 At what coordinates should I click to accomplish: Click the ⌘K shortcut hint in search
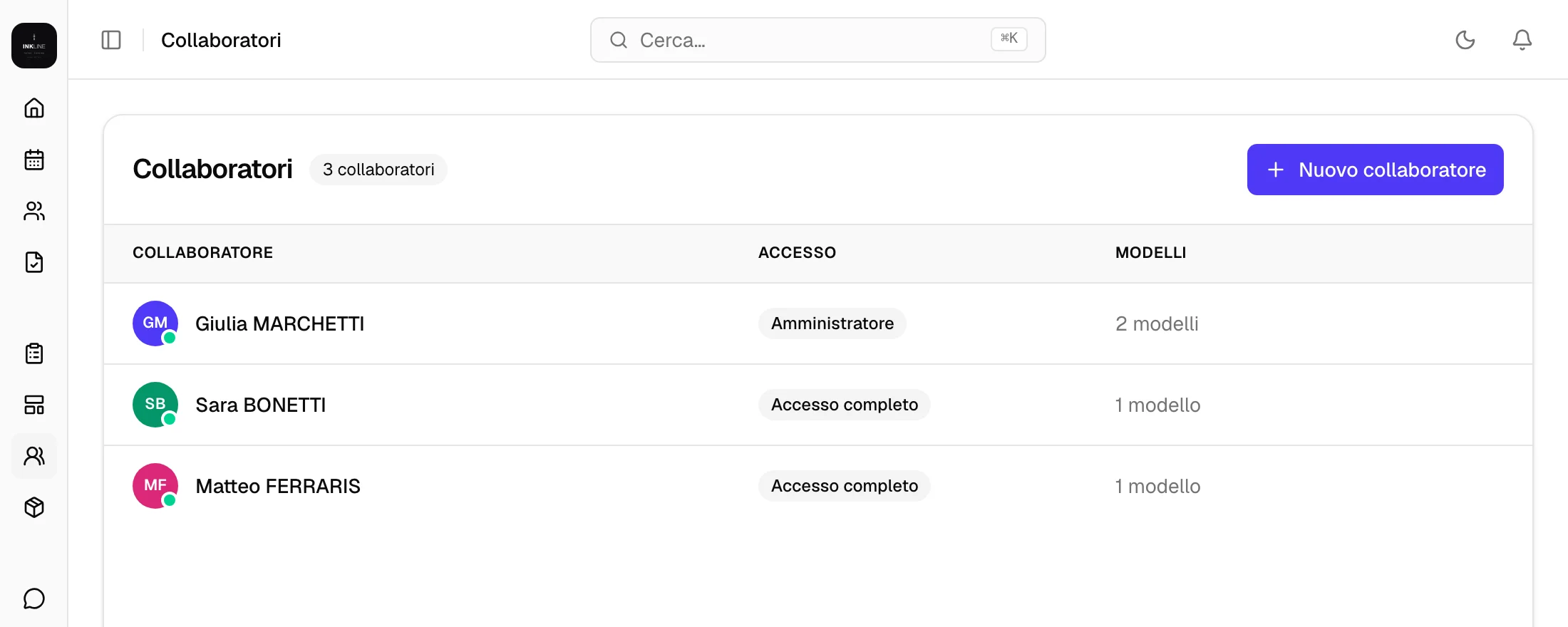(x=1009, y=38)
